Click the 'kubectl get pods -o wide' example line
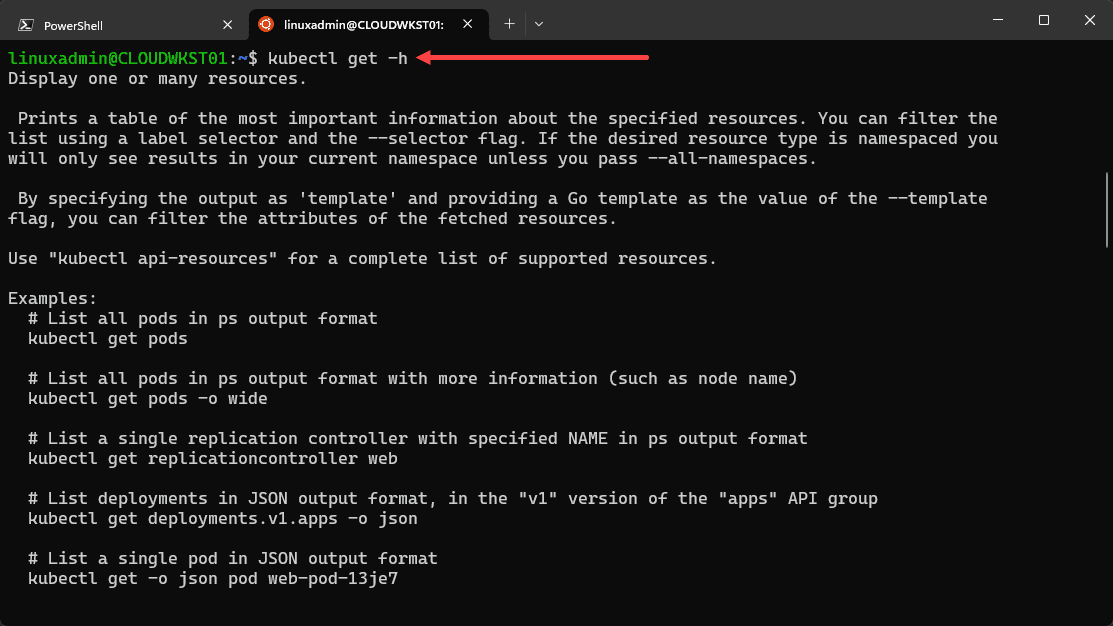The height and width of the screenshot is (626, 1113). pos(148,398)
